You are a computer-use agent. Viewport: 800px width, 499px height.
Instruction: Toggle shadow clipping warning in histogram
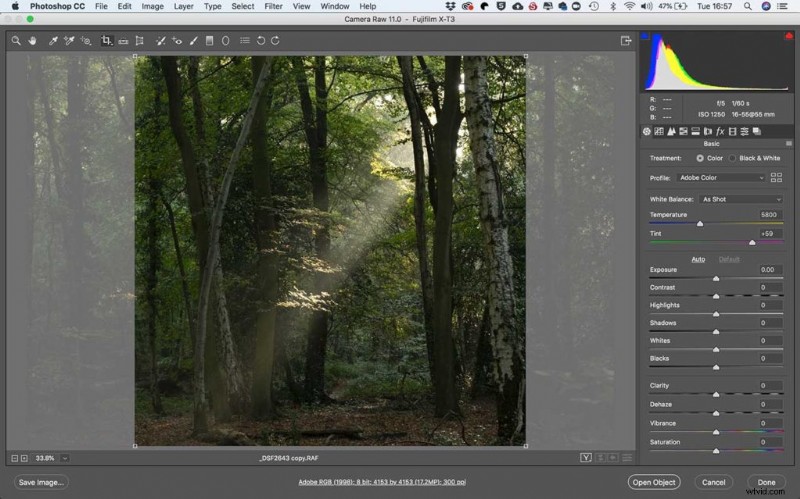(645, 36)
